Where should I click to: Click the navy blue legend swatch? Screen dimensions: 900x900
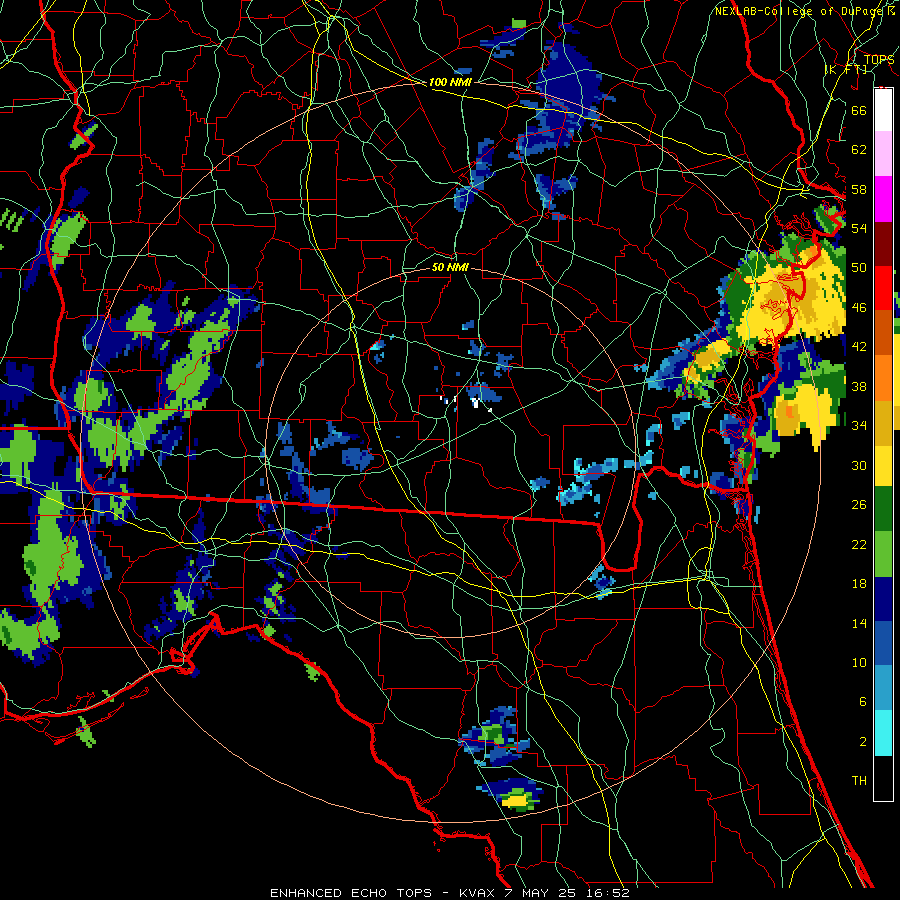[883, 599]
